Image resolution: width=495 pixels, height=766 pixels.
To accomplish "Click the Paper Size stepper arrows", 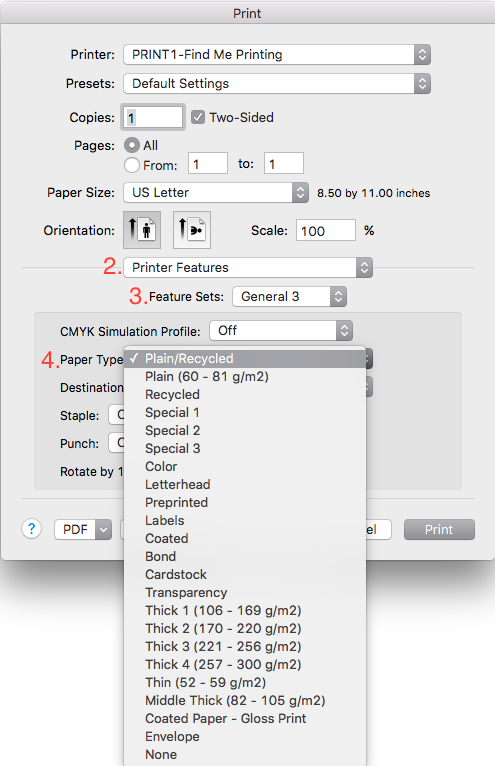I will [x=301, y=192].
